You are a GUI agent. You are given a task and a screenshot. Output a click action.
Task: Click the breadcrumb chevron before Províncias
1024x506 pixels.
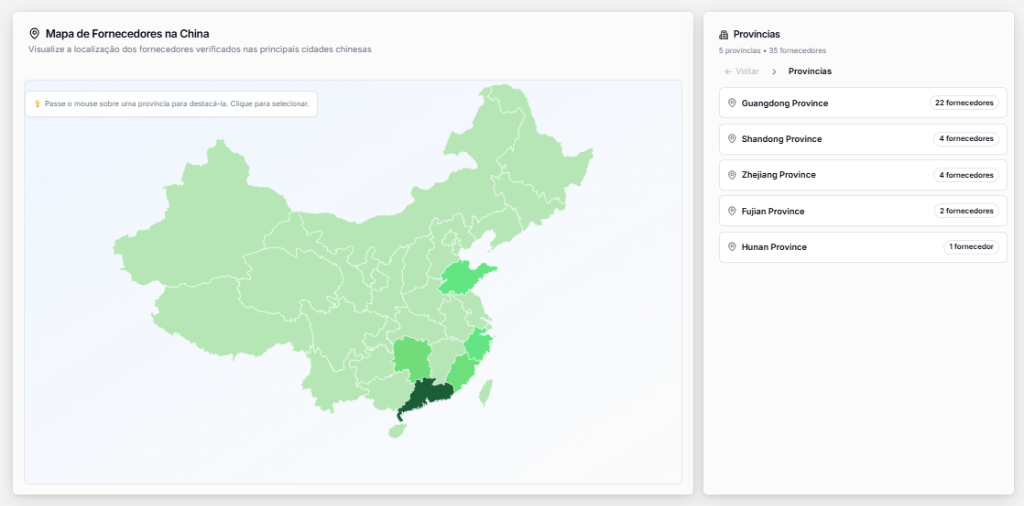[x=774, y=72]
